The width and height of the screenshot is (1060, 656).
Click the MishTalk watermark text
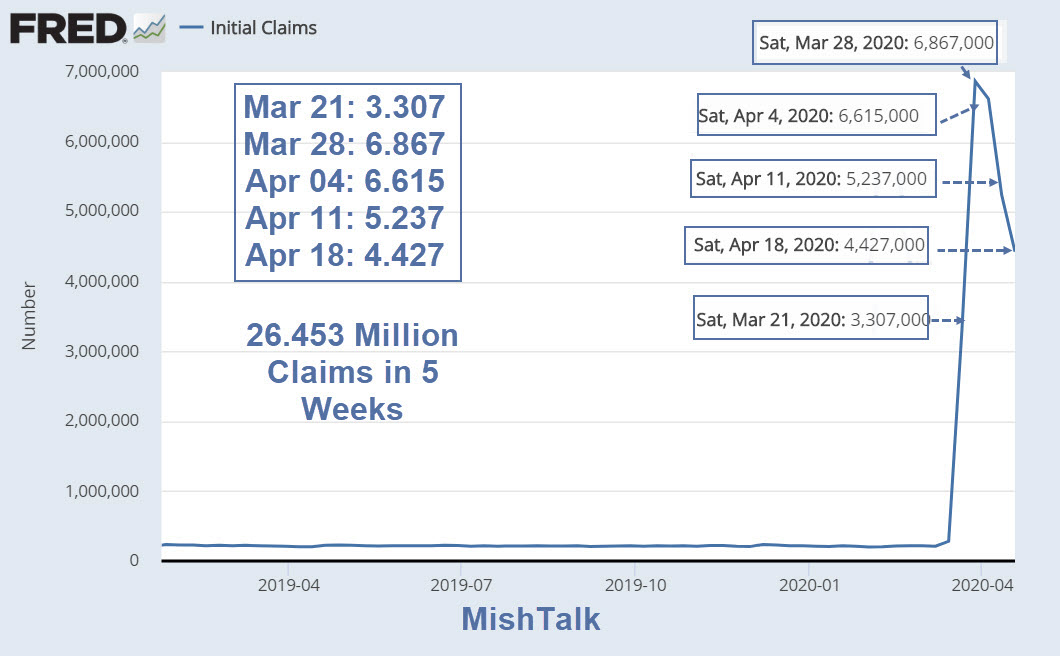click(530, 620)
